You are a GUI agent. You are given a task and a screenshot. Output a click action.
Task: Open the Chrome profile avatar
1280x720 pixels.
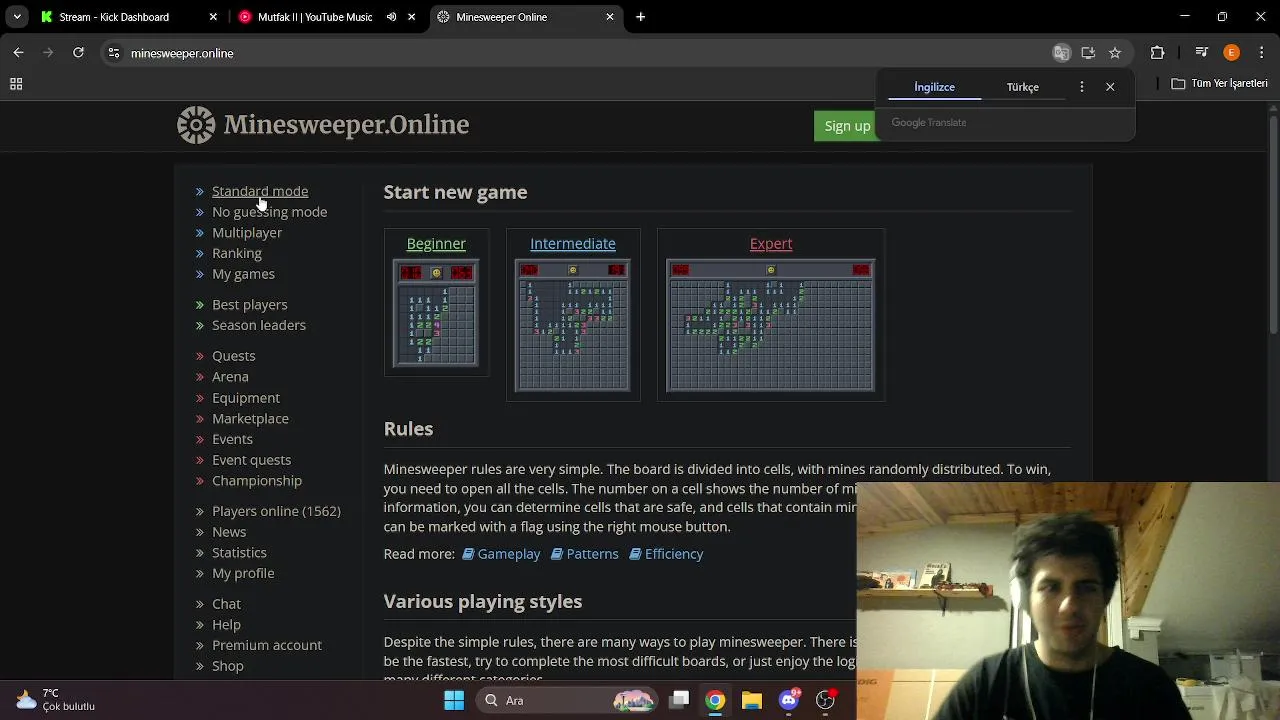[1232, 53]
